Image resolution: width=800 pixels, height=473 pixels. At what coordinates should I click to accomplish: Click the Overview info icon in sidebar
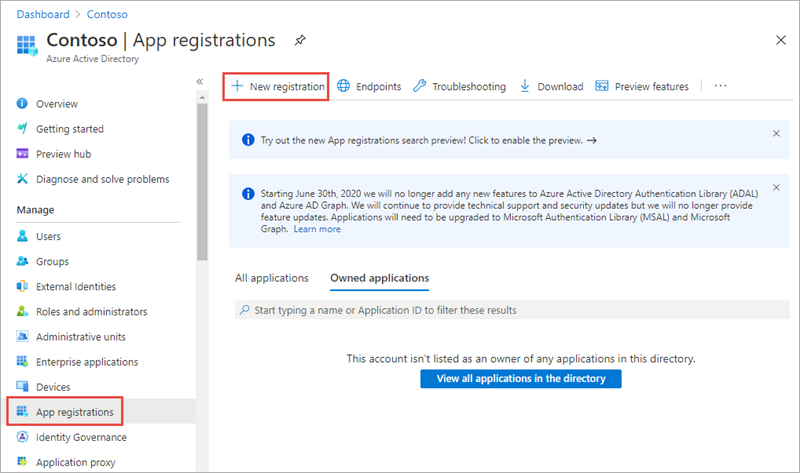[22, 104]
